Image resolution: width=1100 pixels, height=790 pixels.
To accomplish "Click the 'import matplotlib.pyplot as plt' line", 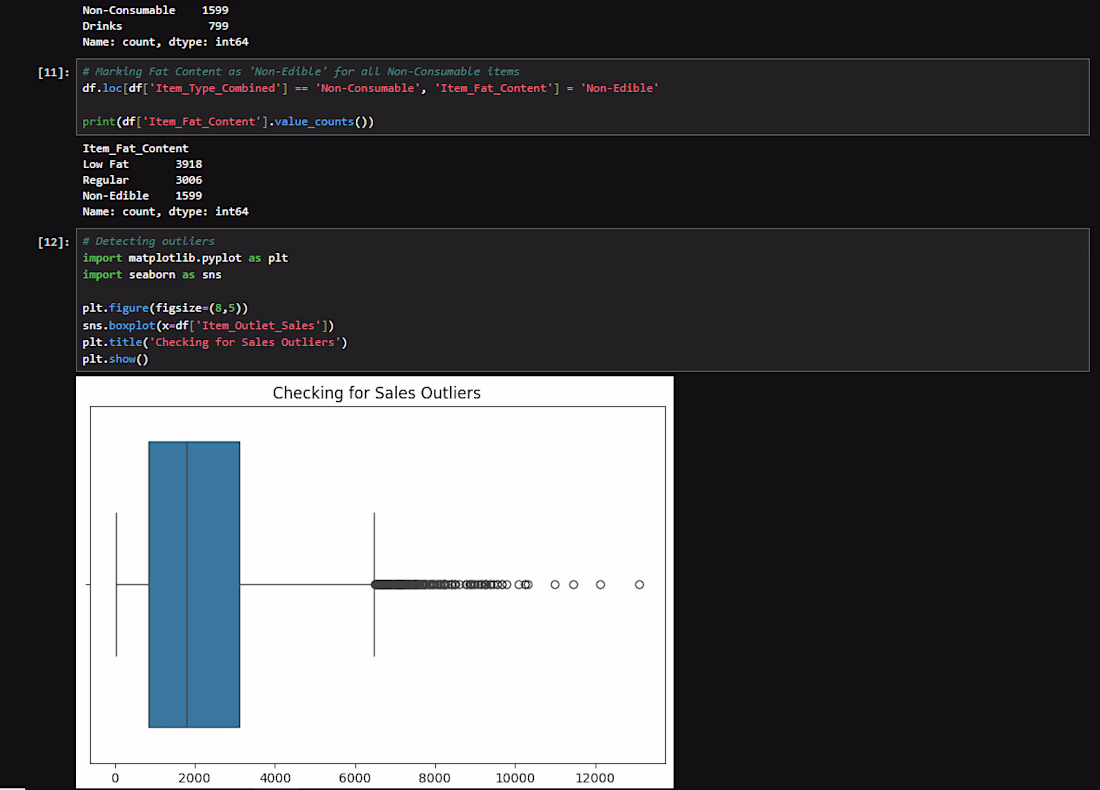I will click(185, 258).
